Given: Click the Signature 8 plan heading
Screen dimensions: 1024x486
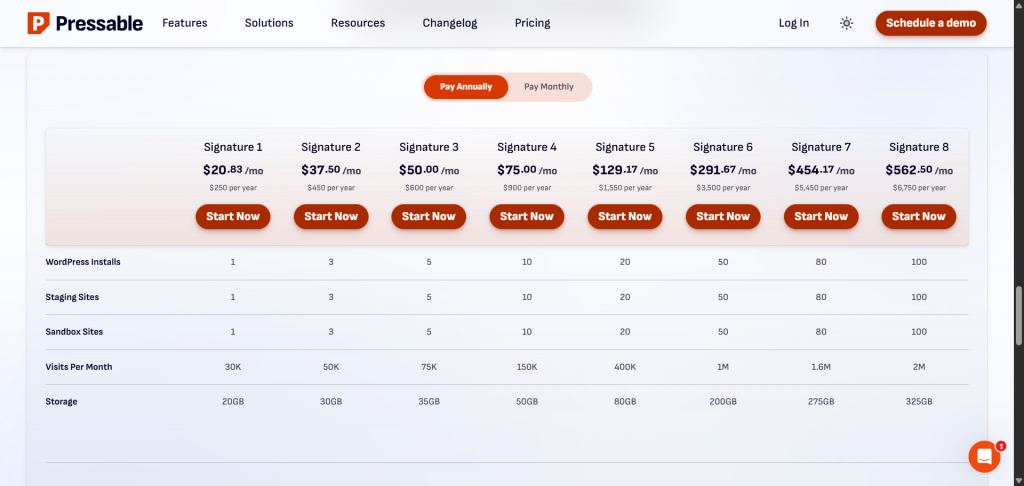Looking at the screenshot, I should tap(919, 147).
